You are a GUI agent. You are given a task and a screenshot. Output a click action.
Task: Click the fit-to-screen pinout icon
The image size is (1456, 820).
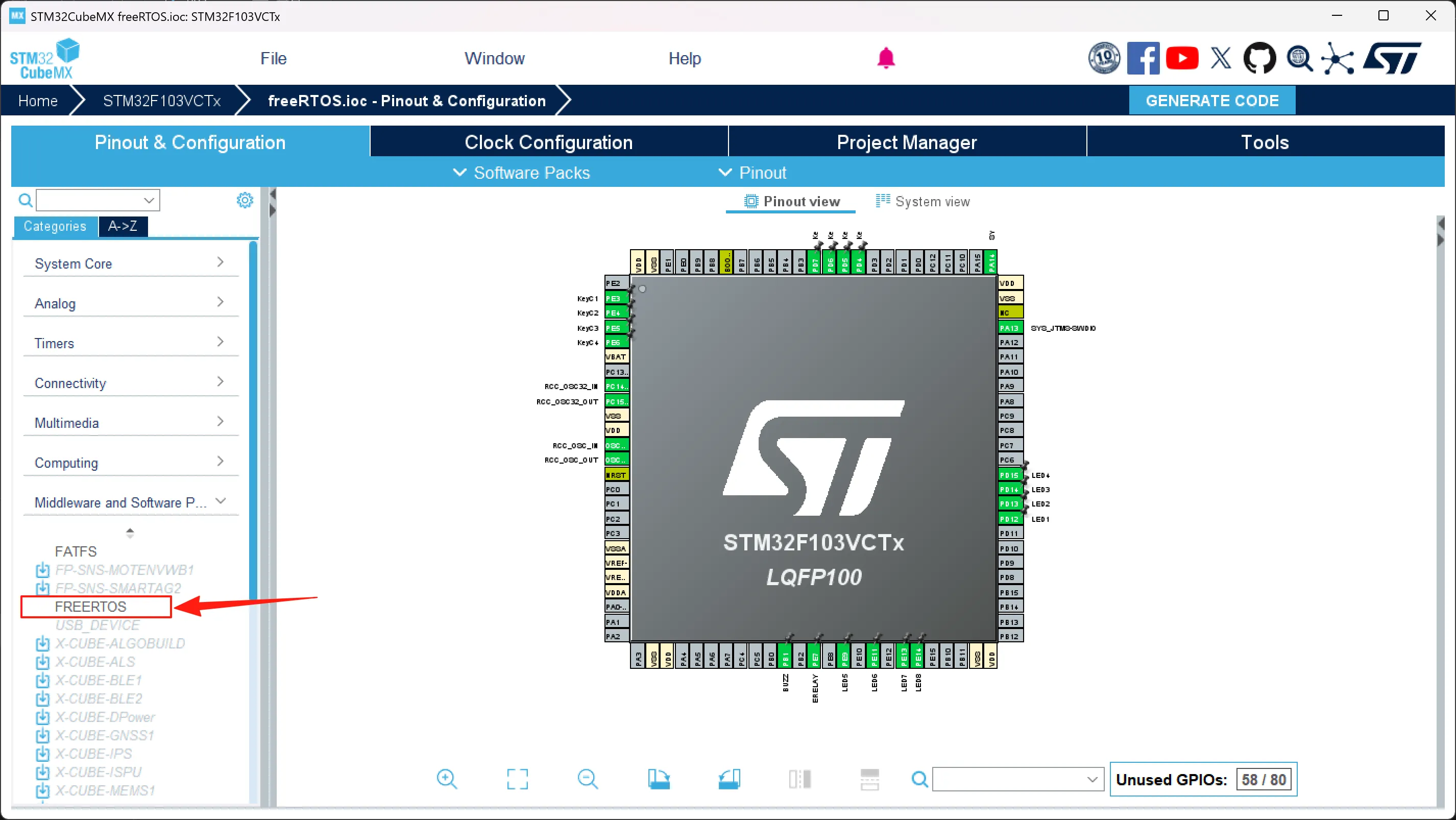pyautogui.click(x=517, y=779)
